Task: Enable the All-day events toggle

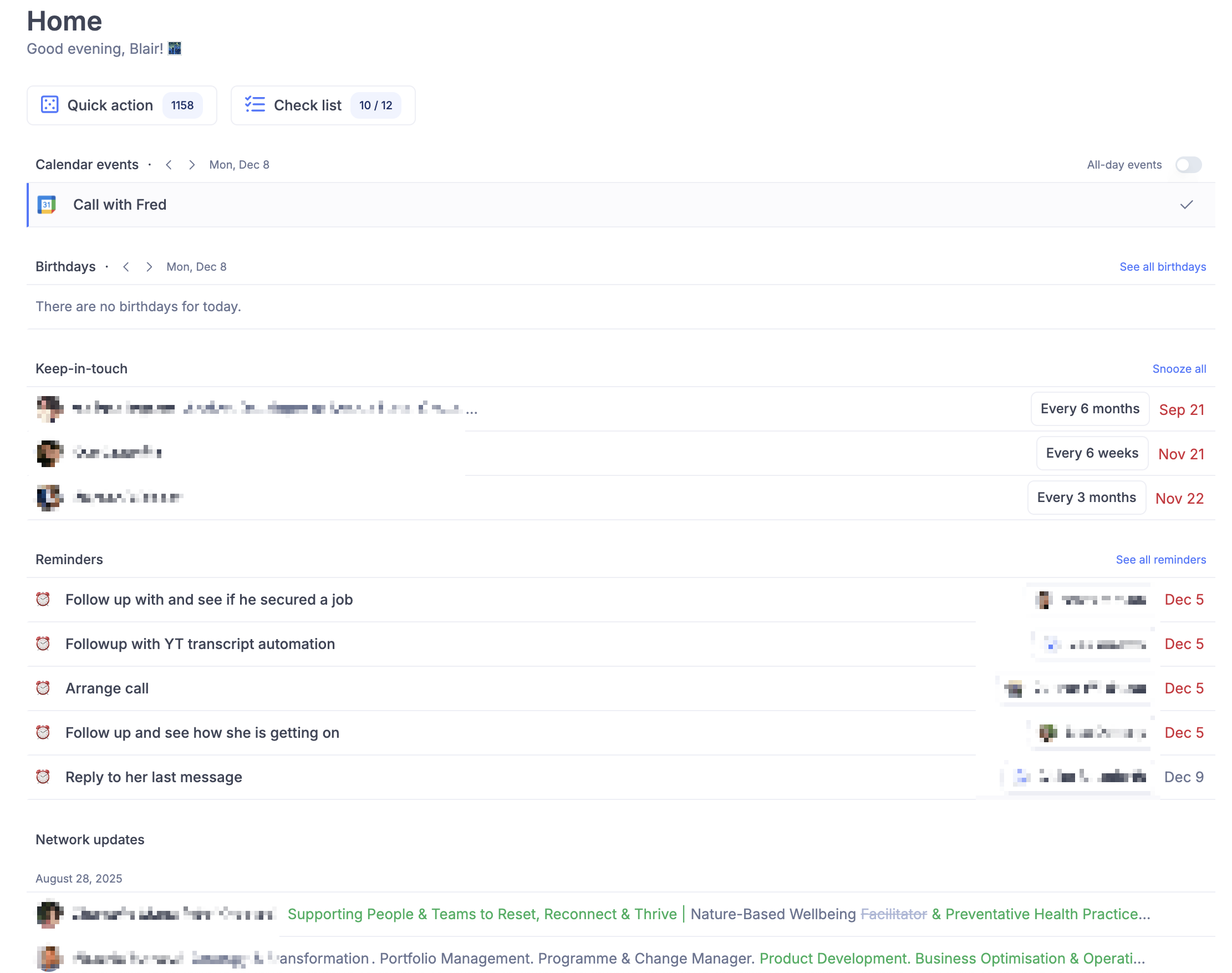Action: (1188, 165)
